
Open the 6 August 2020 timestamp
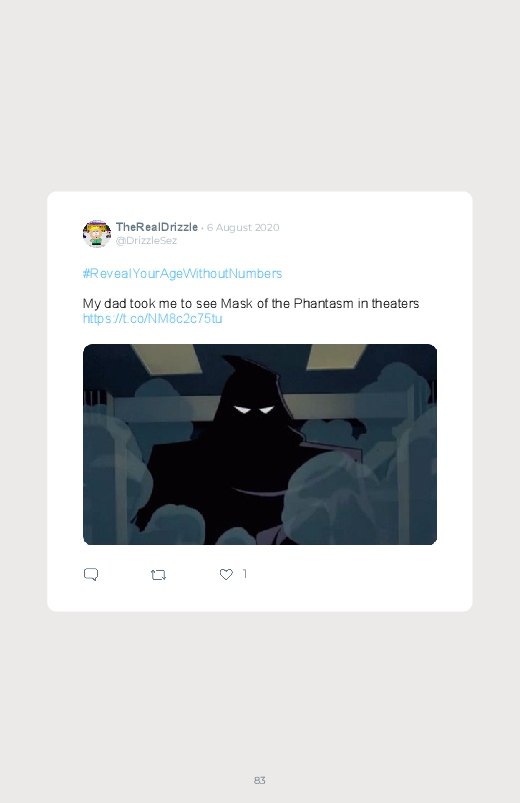point(243,227)
